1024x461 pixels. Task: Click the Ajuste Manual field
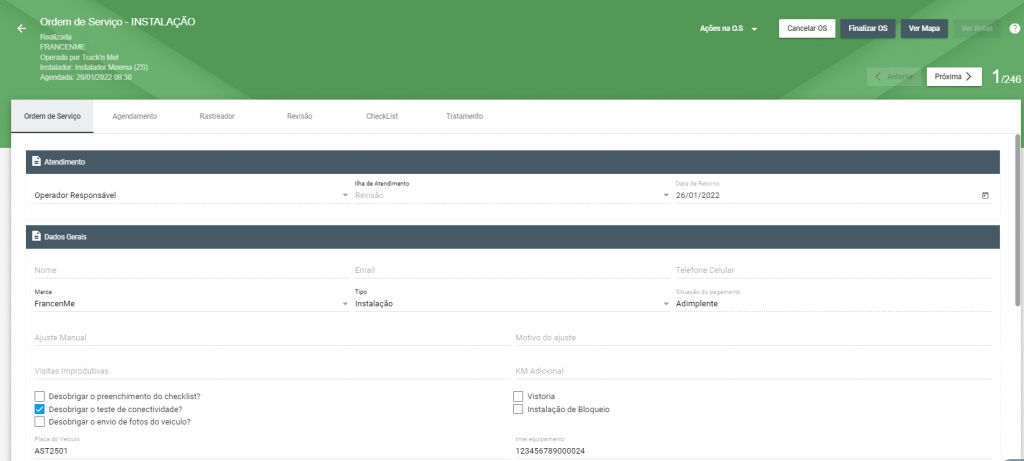pyautogui.click(x=272, y=338)
